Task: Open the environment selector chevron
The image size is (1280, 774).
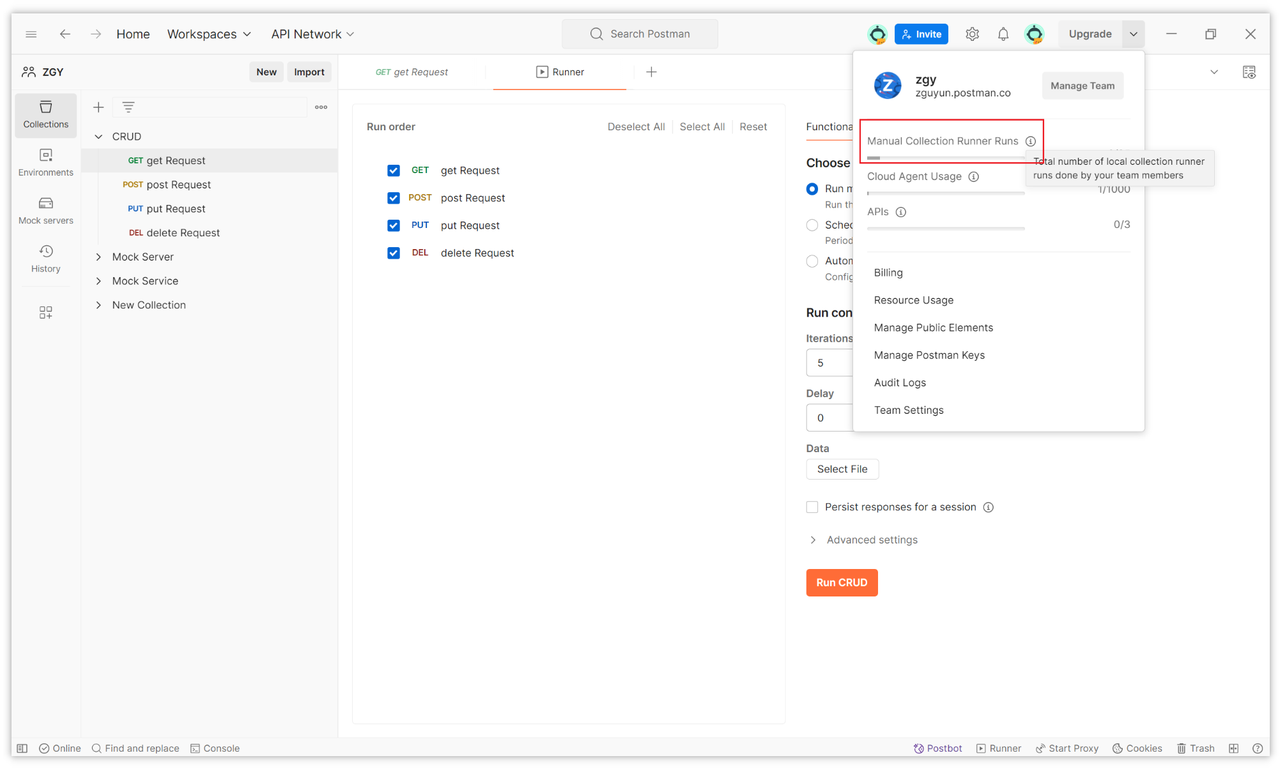Action: coord(1214,72)
